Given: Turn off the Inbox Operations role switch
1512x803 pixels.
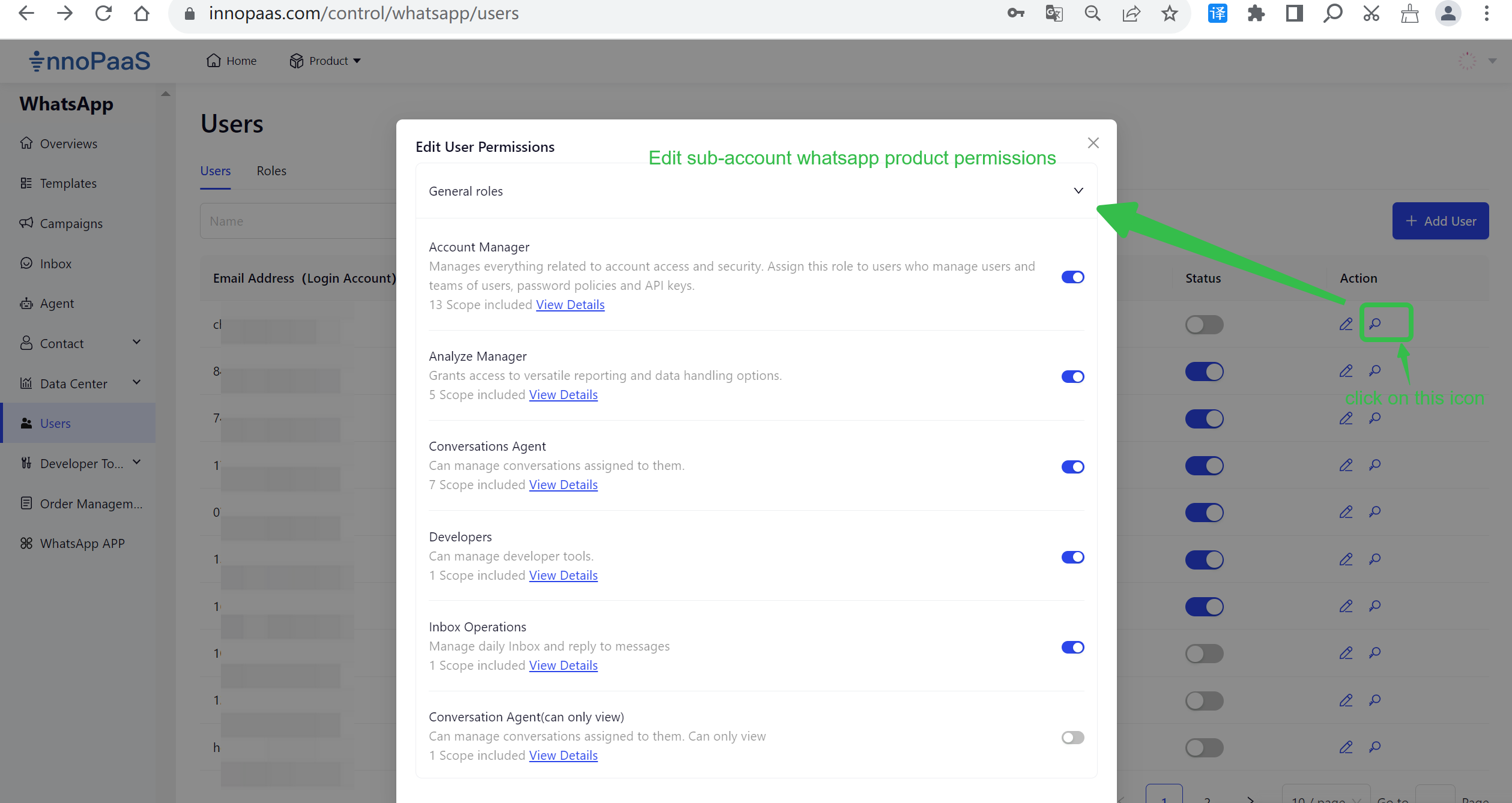Looking at the screenshot, I should (x=1072, y=647).
